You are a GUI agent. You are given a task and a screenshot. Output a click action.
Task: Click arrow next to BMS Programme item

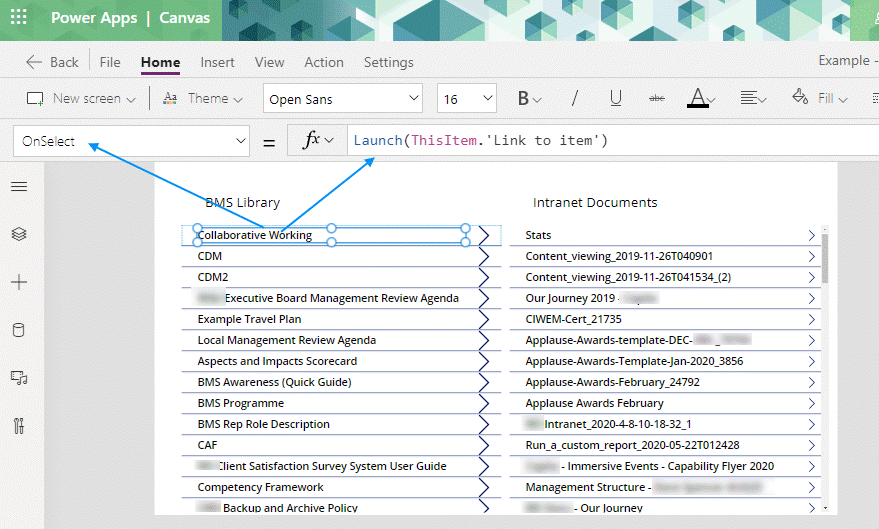click(485, 403)
